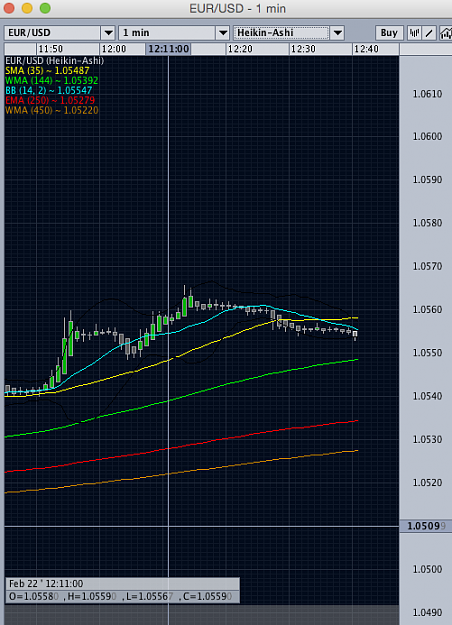Click the 12:40 time axis label
The height and width of the screenshot is (625, 452).
[x=366, y=49]
